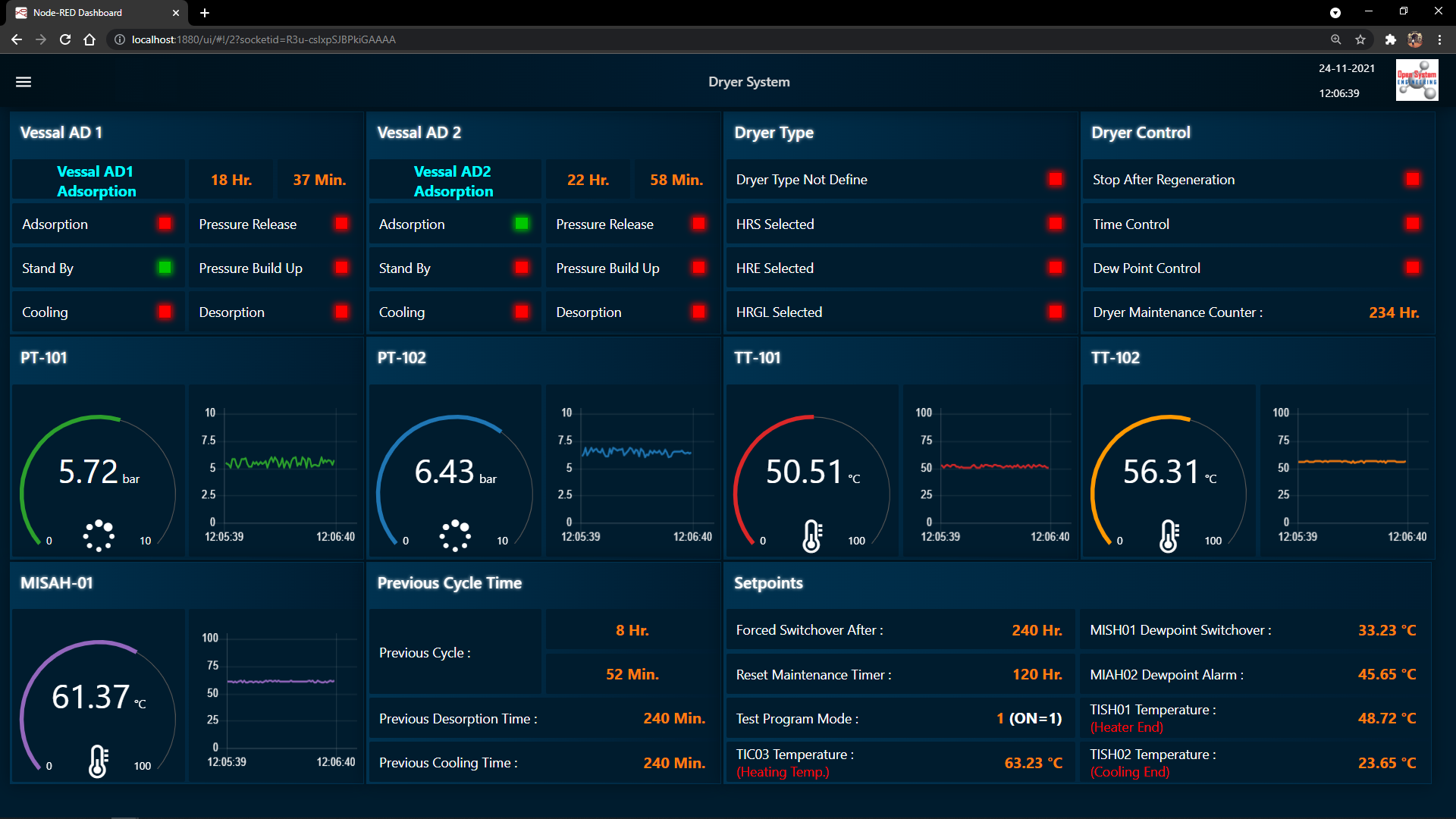Click the TT-101 thermometer icon
The height and width of the screenshot is (819, 1456).
pos(812,536)
